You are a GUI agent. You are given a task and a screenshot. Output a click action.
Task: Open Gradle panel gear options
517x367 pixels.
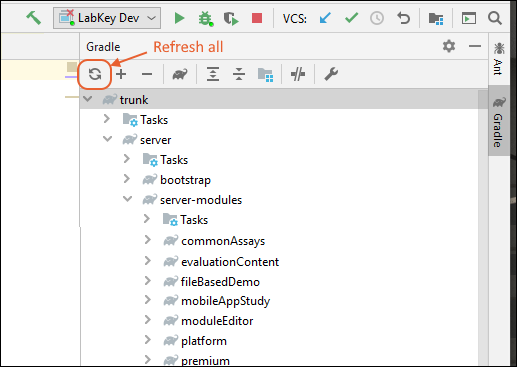click(x=449, y=46)
